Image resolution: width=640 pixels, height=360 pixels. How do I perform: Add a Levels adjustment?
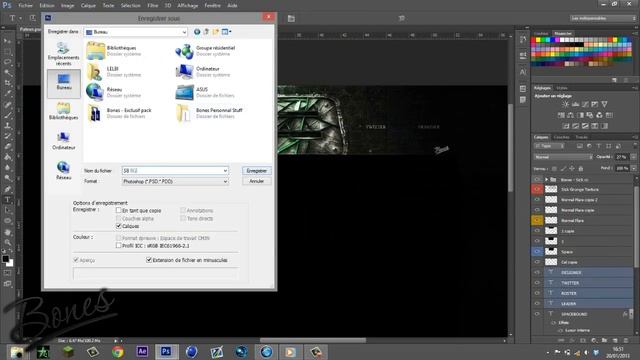[575, 104]
